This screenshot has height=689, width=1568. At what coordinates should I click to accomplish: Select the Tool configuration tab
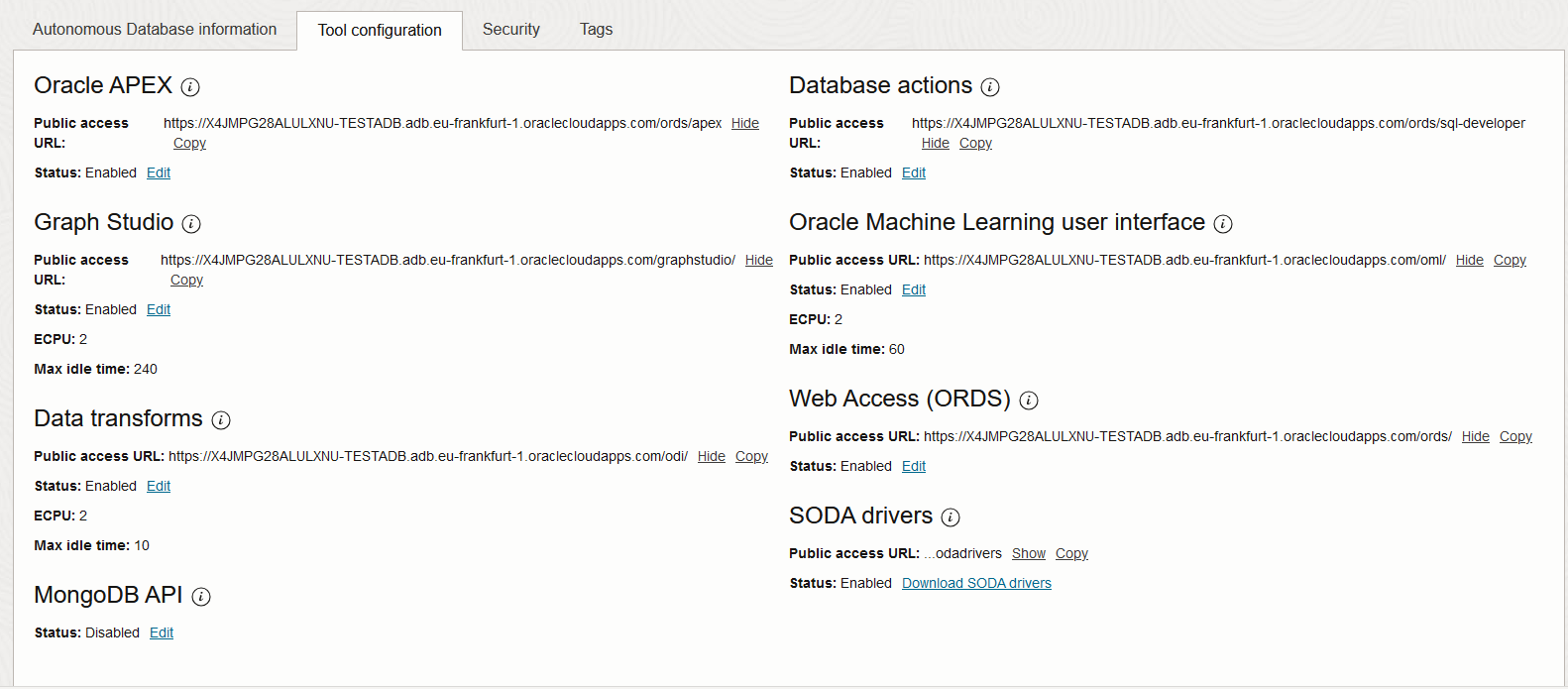(x=380, y=31)
